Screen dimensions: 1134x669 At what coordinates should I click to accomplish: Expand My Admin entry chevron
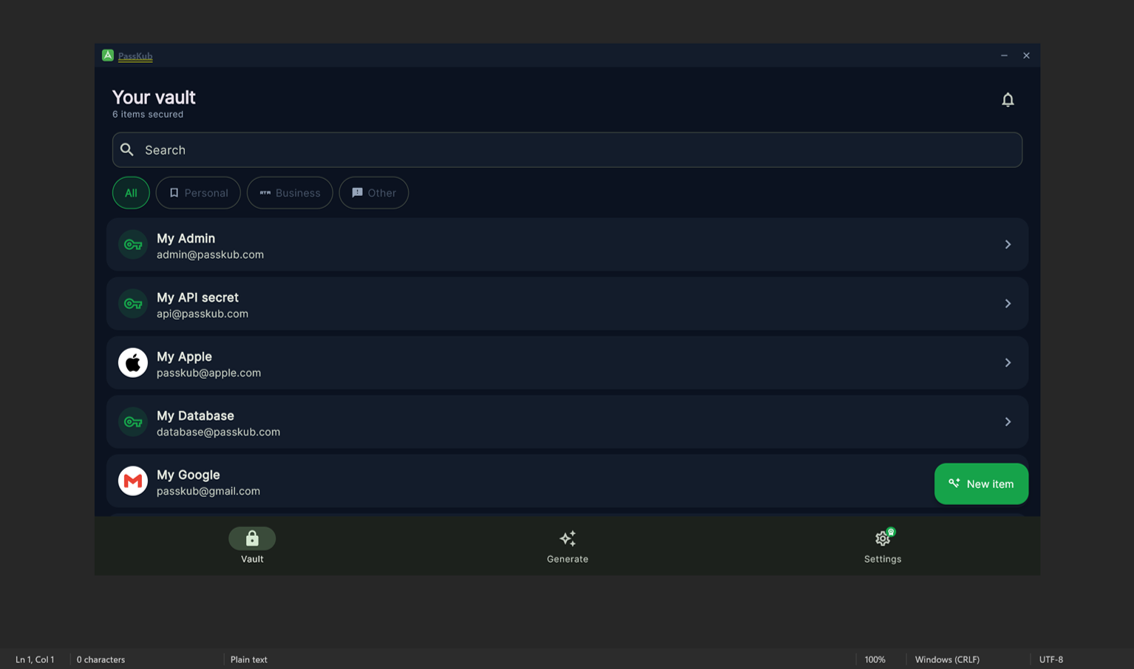tap(1007, 244)
